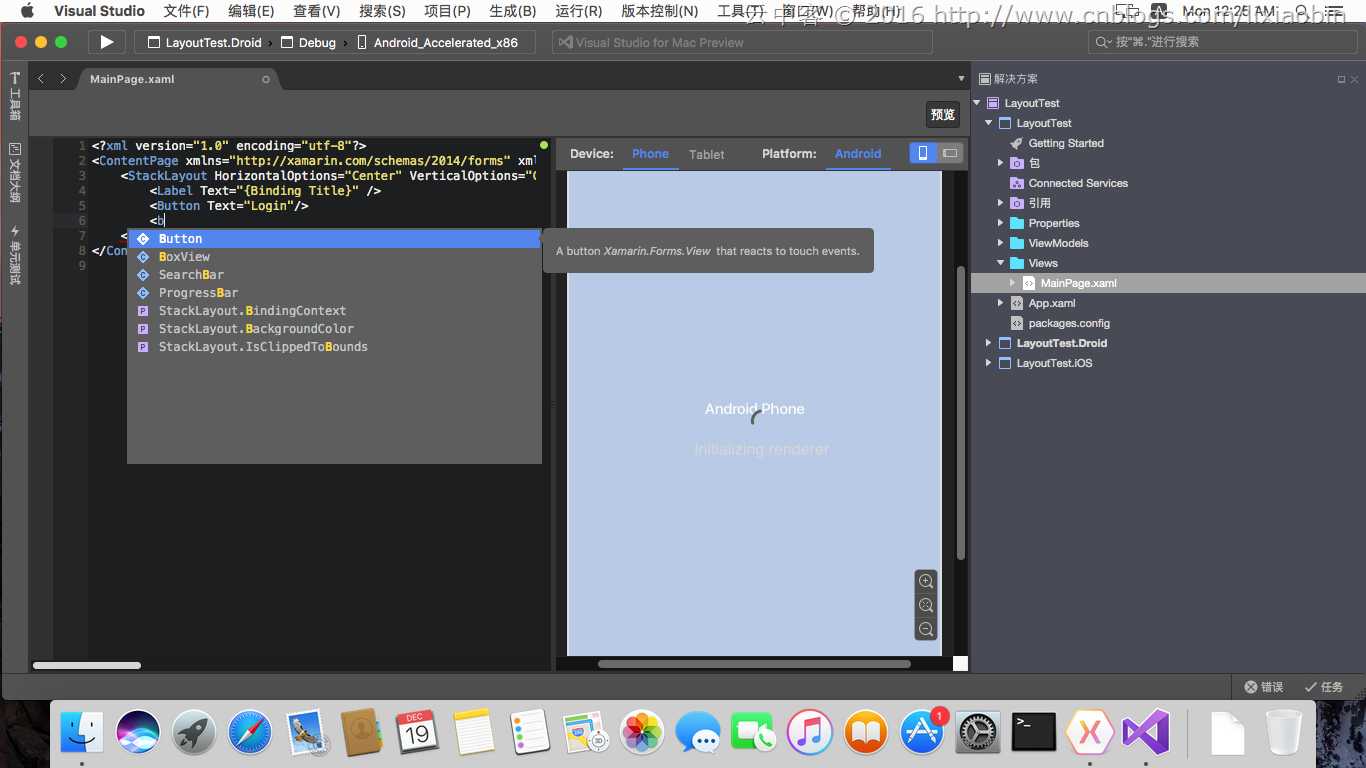Reset preview zoom to fit
Screen dimensions: 1366x768
click(926, 605)
